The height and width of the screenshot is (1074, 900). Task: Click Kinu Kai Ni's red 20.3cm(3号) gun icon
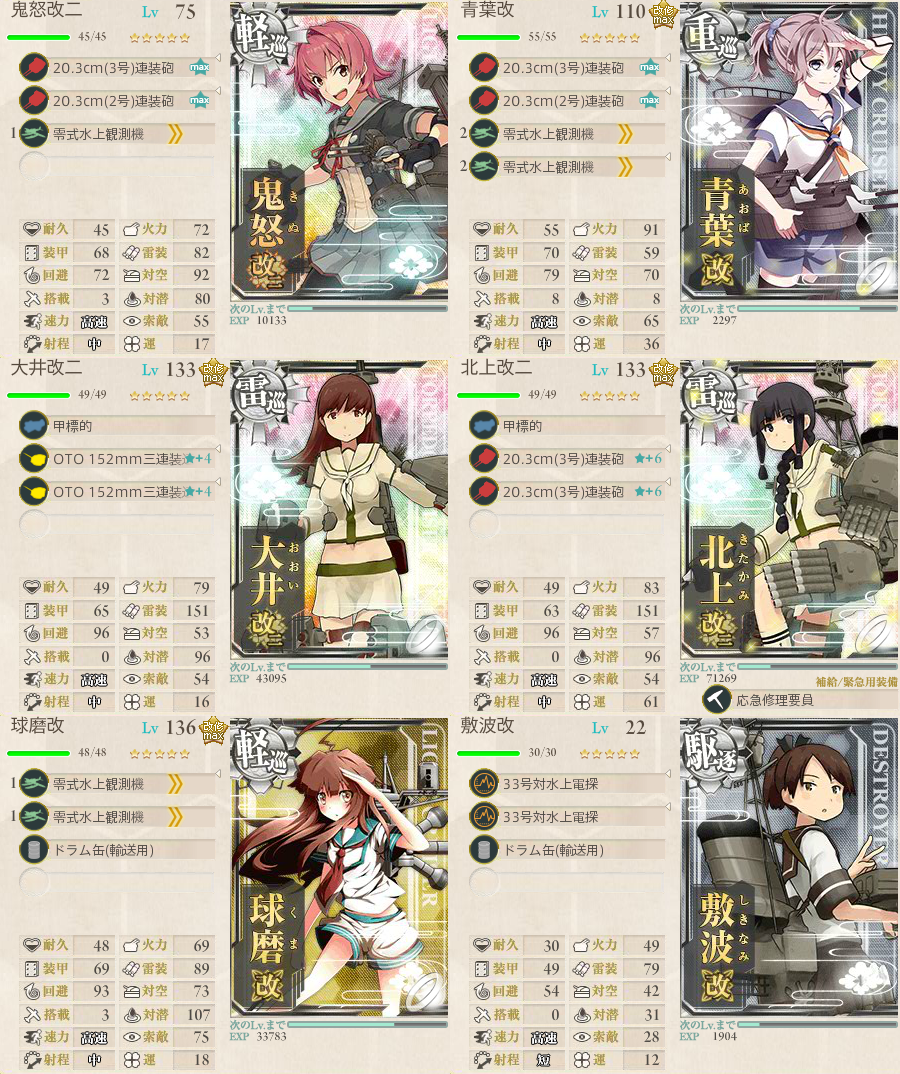[34, 68]
